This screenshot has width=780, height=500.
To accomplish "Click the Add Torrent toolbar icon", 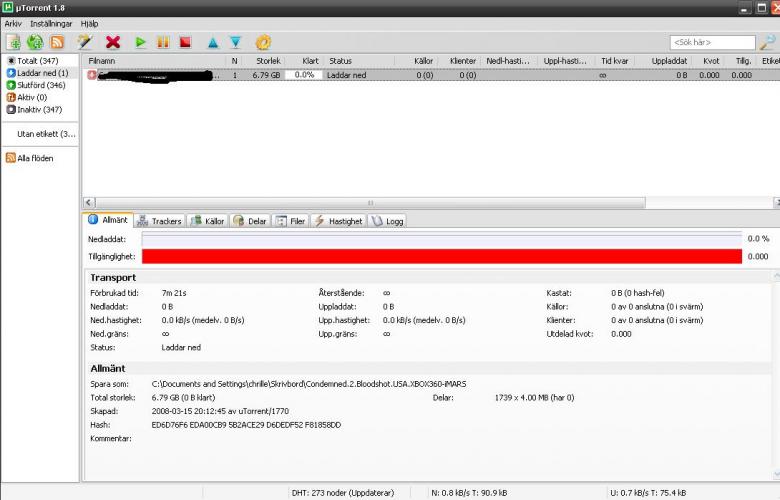I will 13,42.
